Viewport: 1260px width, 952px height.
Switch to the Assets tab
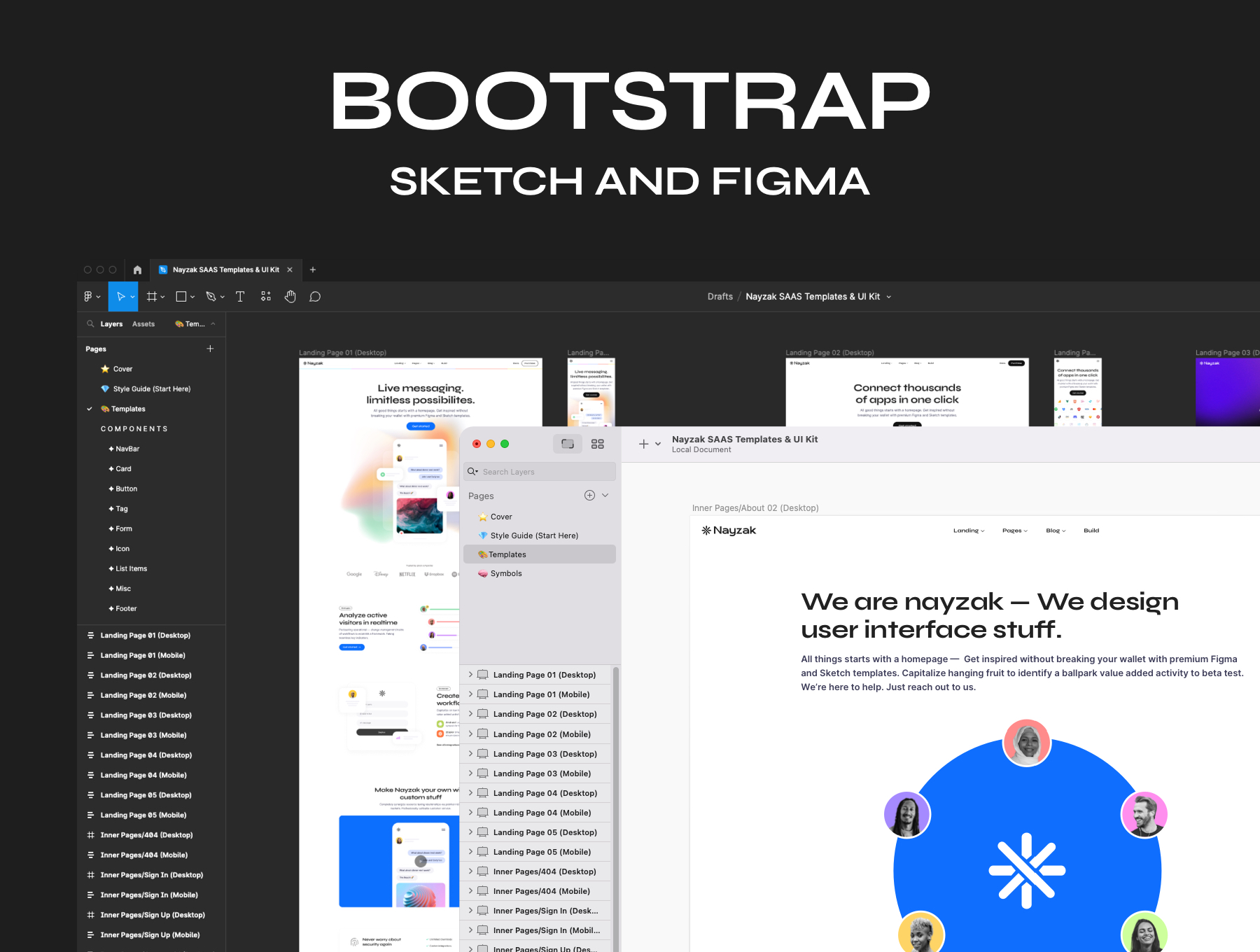(143, 324)
